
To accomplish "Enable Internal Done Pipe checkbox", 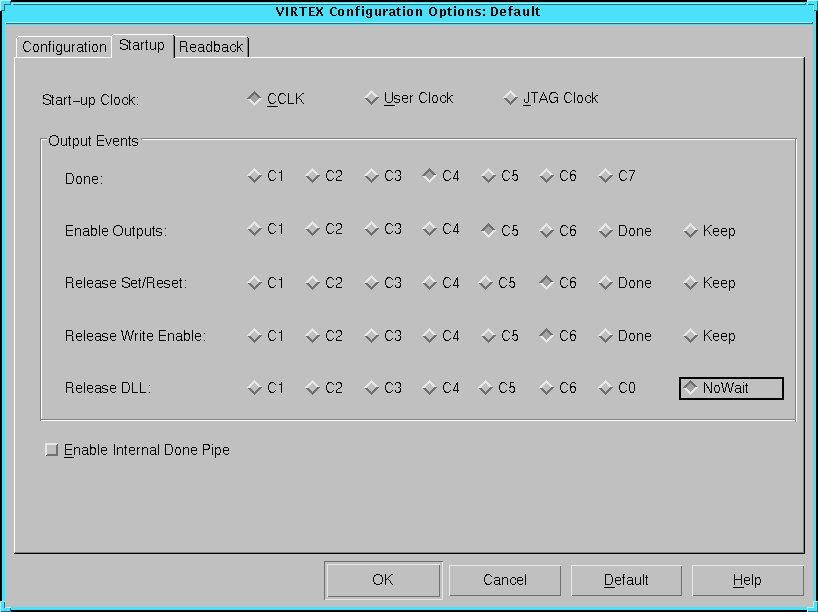I will click(52, 450).
